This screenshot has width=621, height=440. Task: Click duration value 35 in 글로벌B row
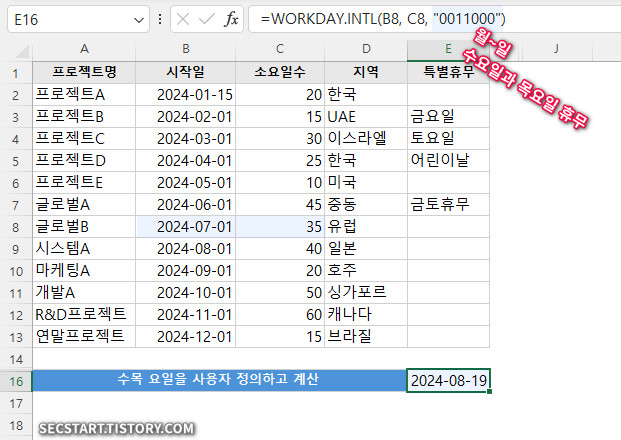pyautogui.click(x=280, y=227)
